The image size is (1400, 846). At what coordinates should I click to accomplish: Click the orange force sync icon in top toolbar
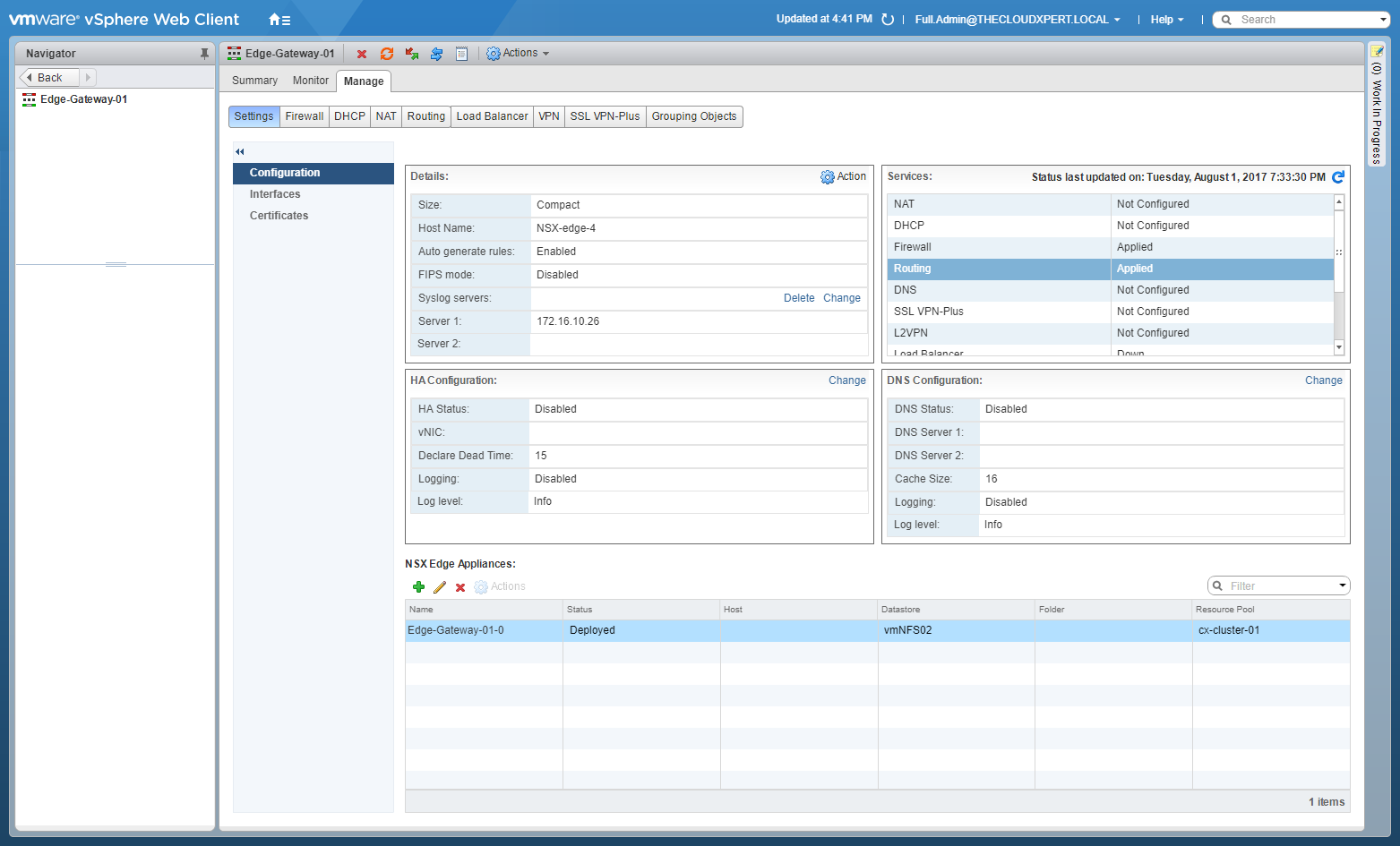pos(387,54)
